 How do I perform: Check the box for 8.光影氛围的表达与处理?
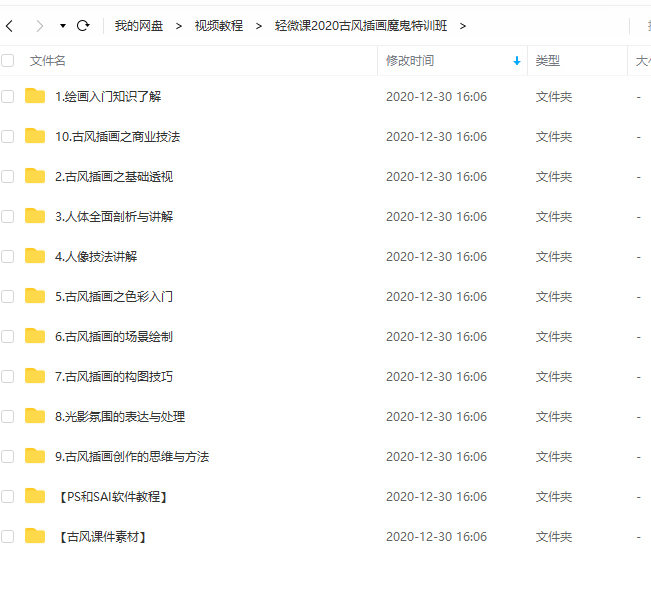coord(7,417)
